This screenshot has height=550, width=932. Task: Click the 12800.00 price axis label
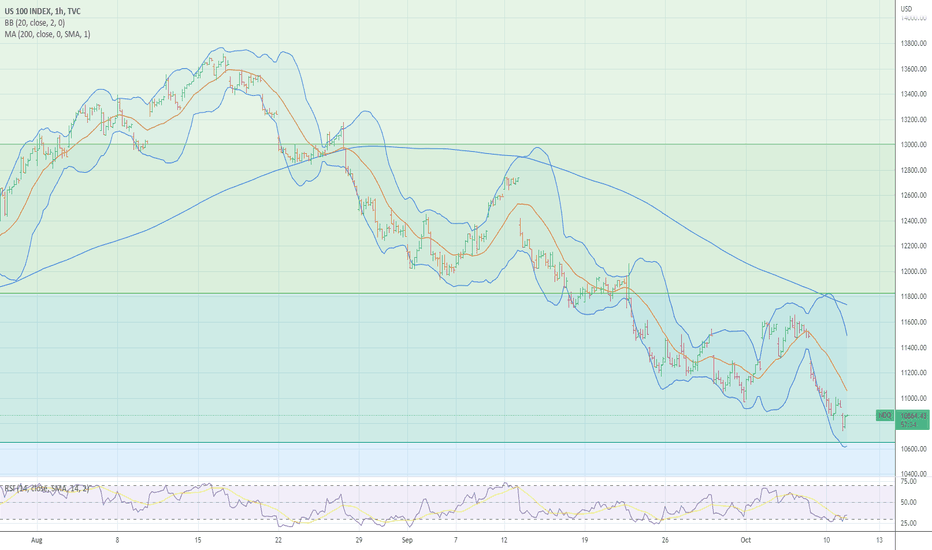click(914, 170)
